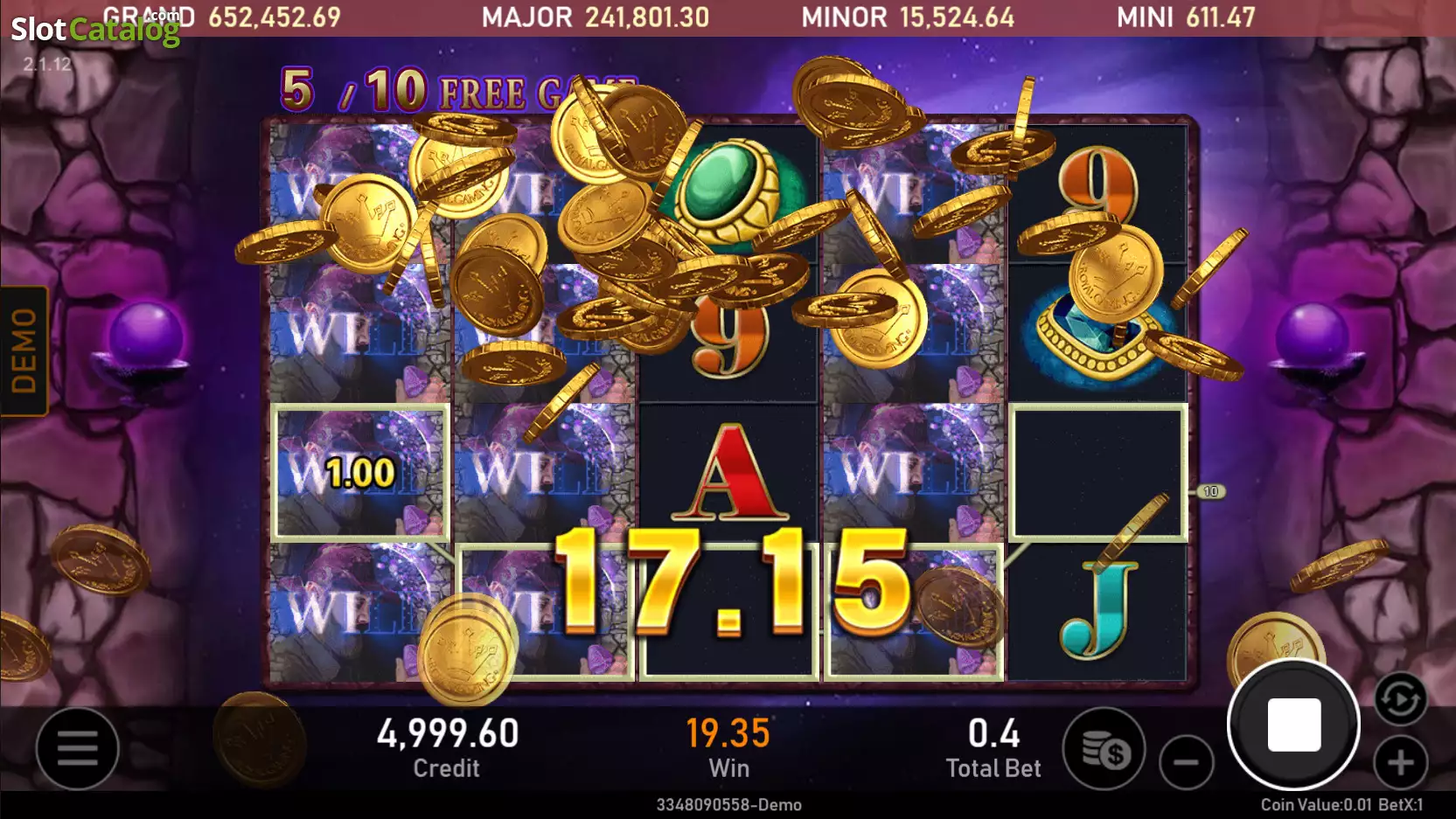Image resolution: width=1456 pixels, height=819 pixels.
Task: Click the red A symbol
Action: click(x=729, y=472)
